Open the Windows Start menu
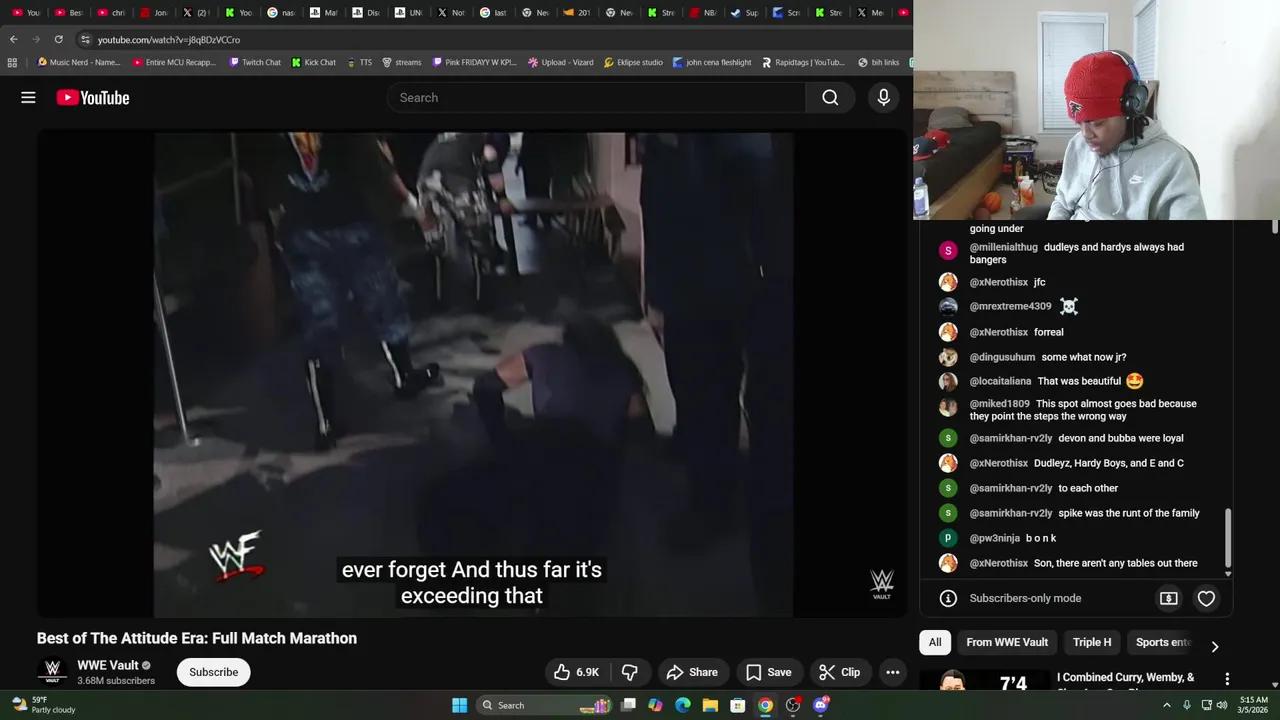Image resolution: width=1280 pixels, height=720 pixels. [459, 705]
